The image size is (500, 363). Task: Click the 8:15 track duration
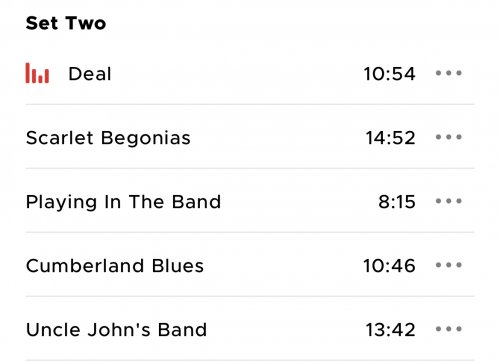pyautogui.click(x=397, y=202)
